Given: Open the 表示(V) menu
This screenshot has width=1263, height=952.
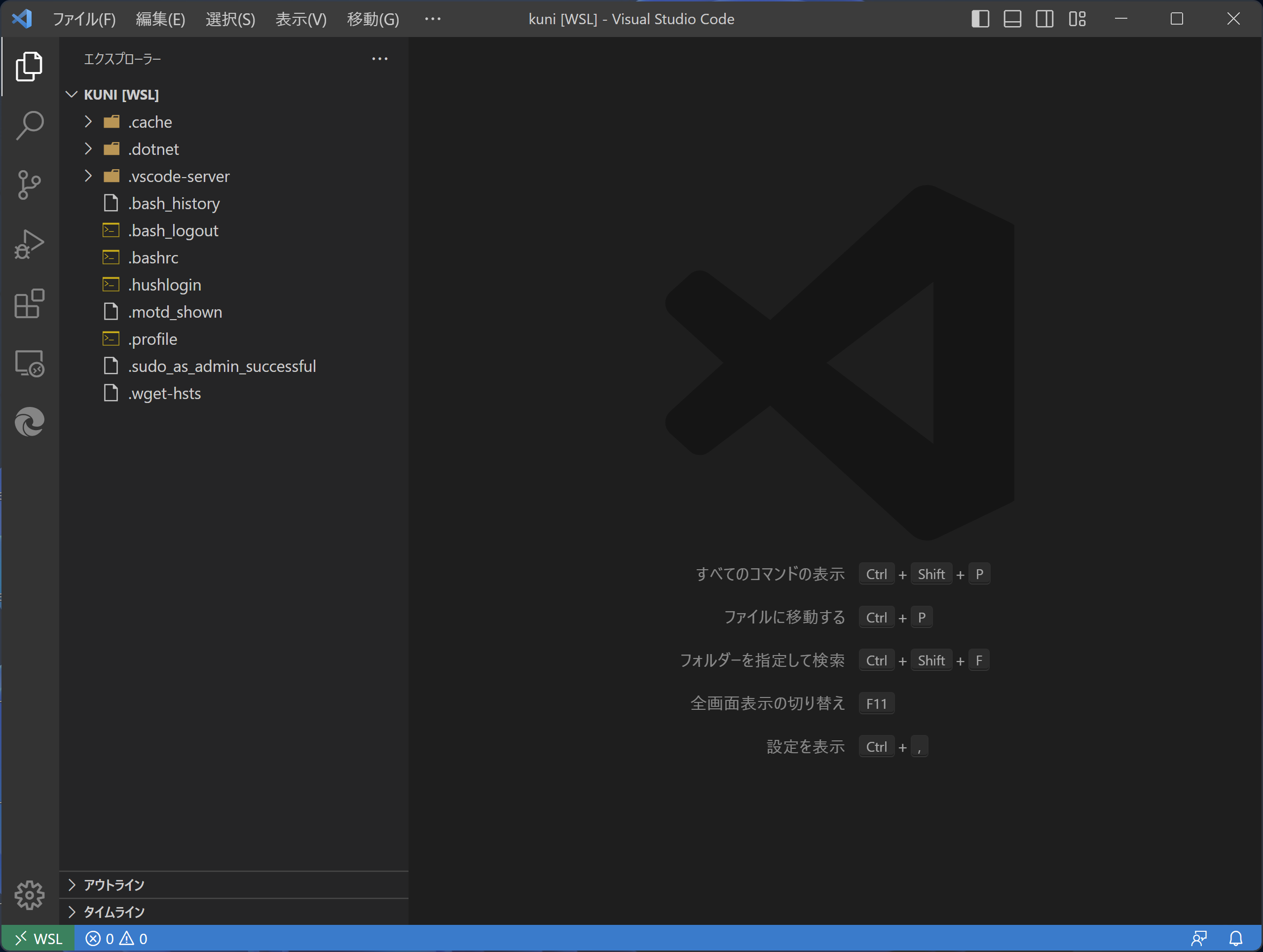Looking at the screenshot, I should (301, 19).
